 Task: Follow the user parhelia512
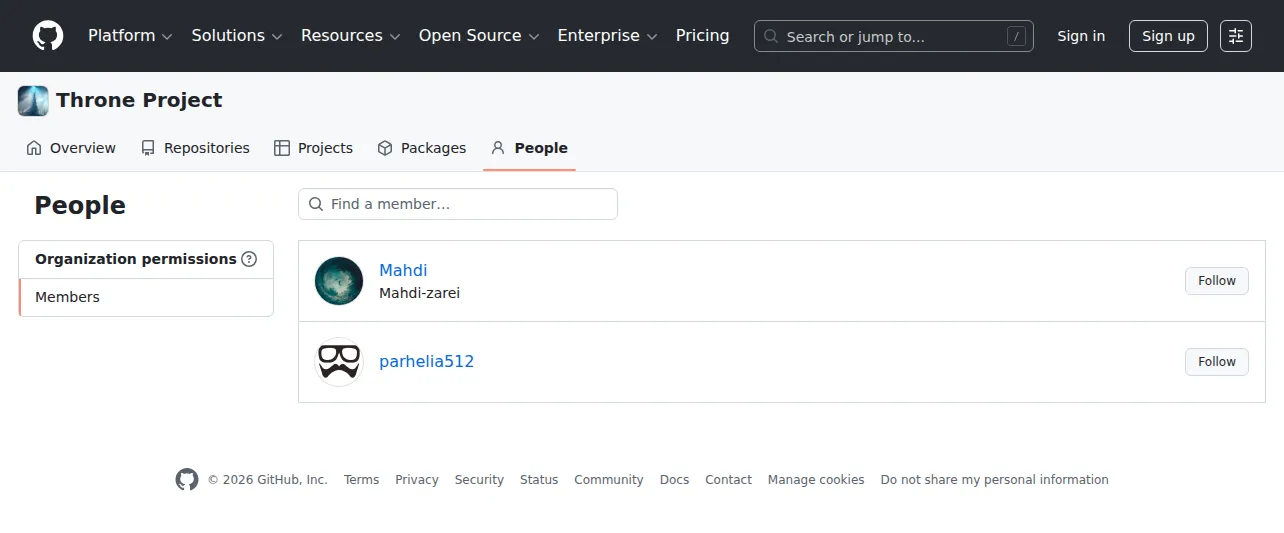tap(1217, 362)
